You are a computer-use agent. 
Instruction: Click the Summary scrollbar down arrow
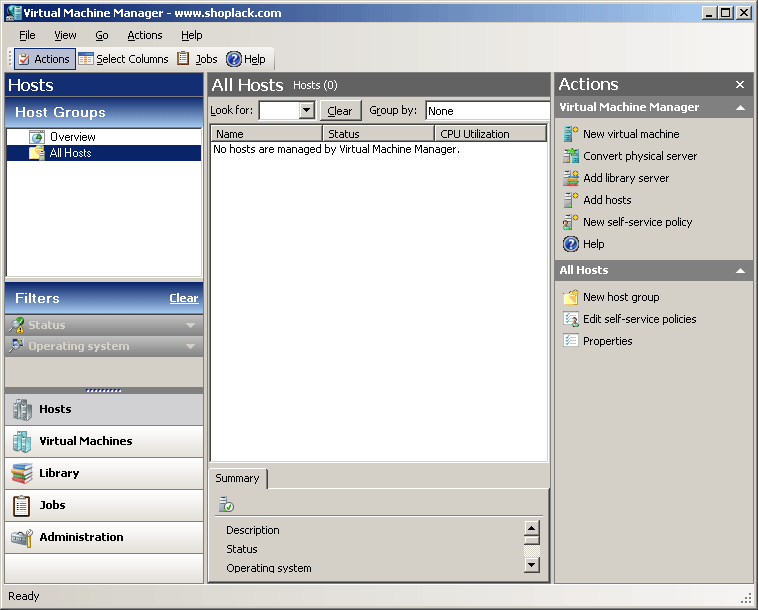pos(532,565)
